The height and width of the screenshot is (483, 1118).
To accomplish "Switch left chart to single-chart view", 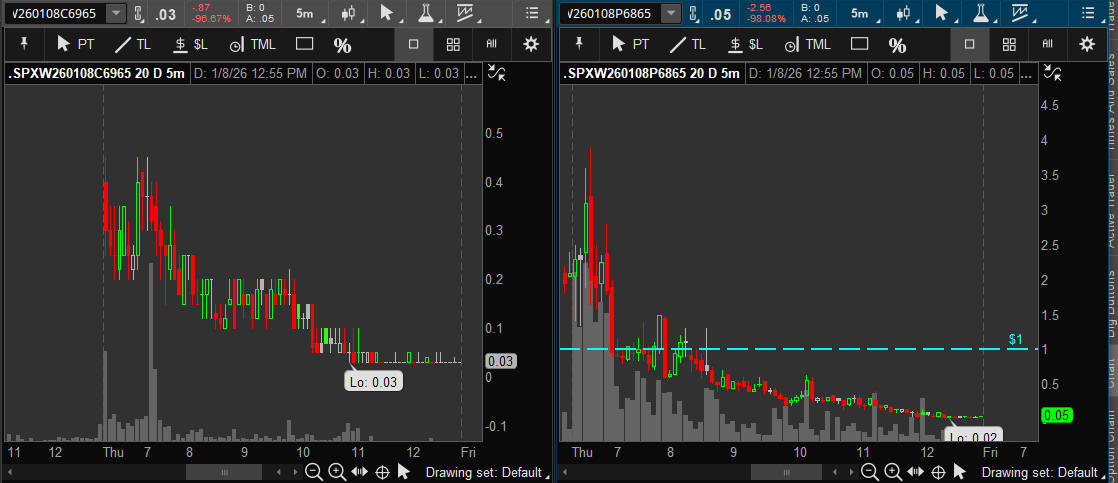I will (415, 45).
